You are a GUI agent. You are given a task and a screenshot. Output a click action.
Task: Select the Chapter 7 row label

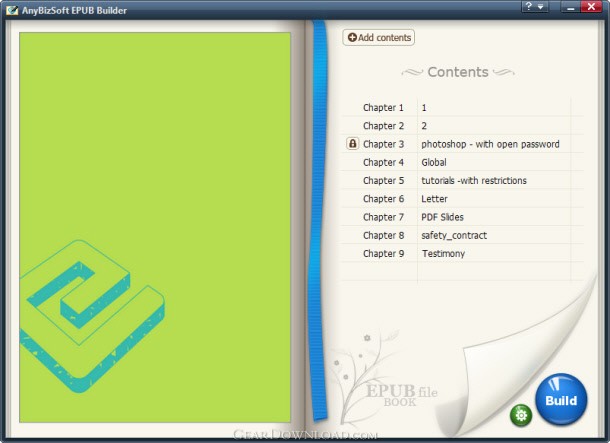click(x=383, y=217)
